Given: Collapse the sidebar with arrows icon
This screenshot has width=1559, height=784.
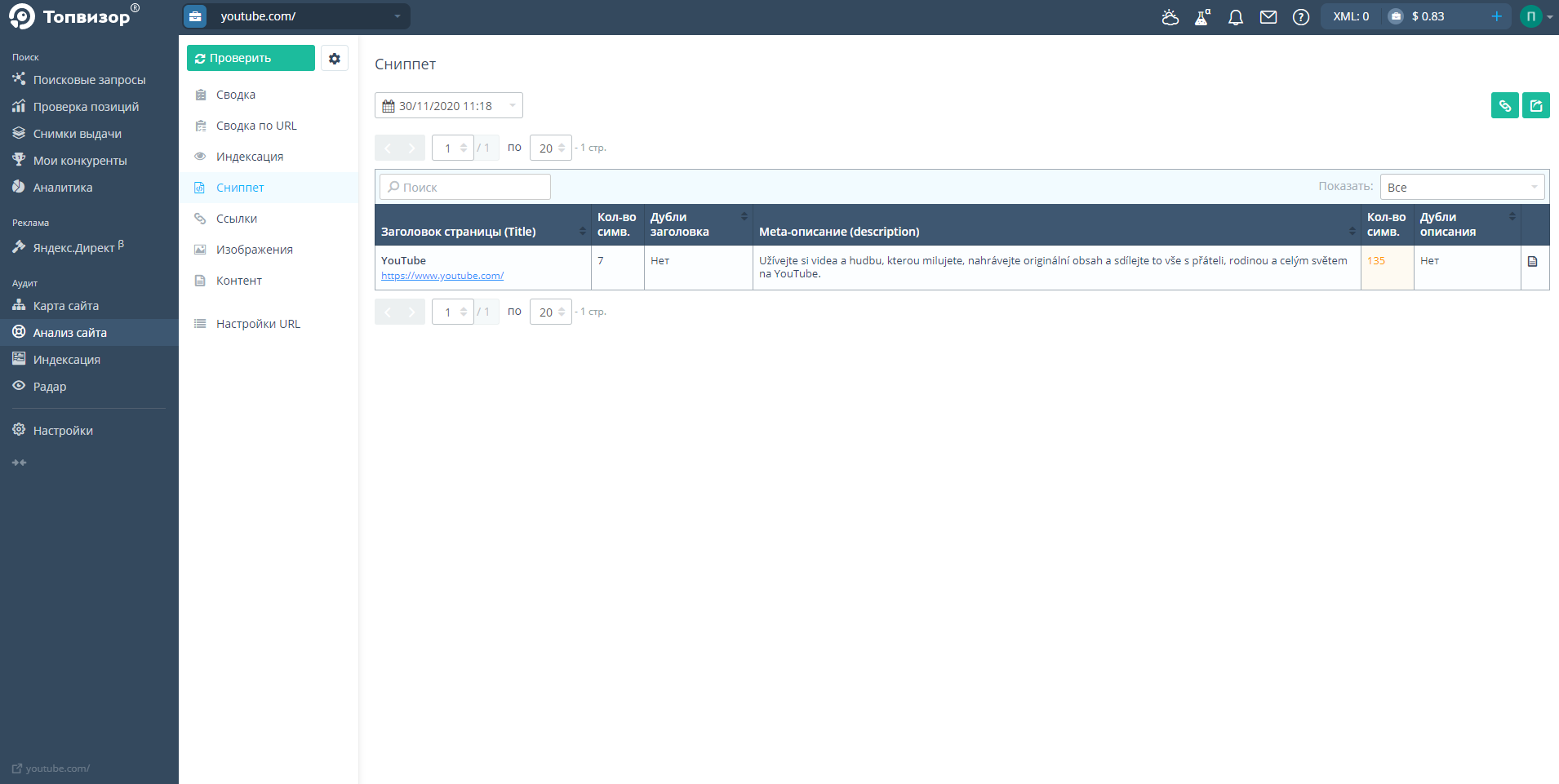Looking at the screenshot, I should [20, 463].
